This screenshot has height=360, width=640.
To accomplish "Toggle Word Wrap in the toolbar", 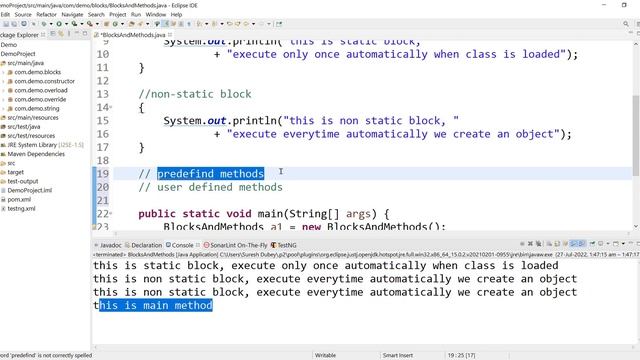I will pos(173,24).
